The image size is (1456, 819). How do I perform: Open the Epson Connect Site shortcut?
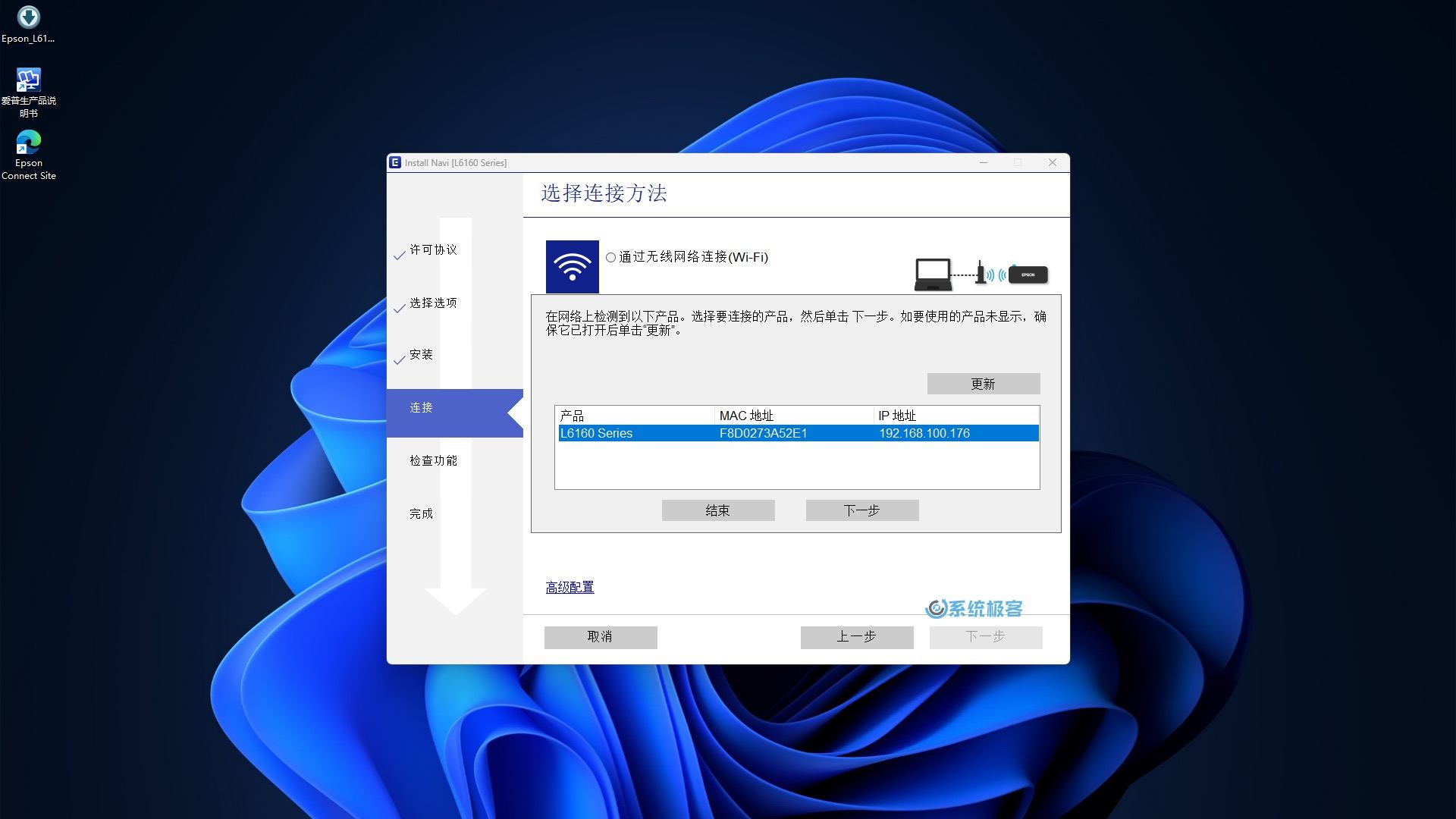[x=28, y=155]
